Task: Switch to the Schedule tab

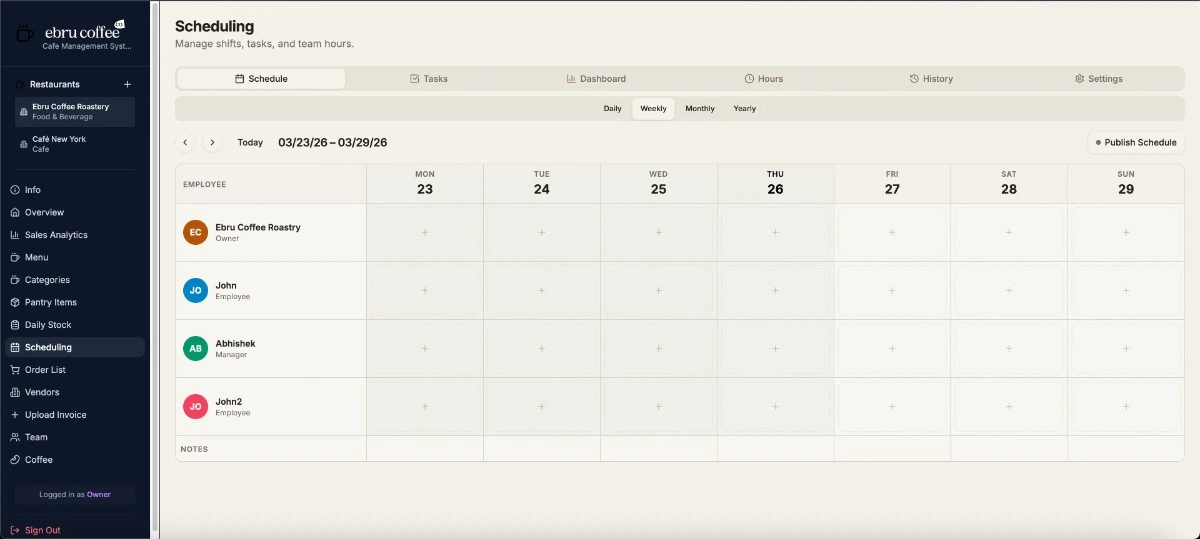Action: point(261,79)
